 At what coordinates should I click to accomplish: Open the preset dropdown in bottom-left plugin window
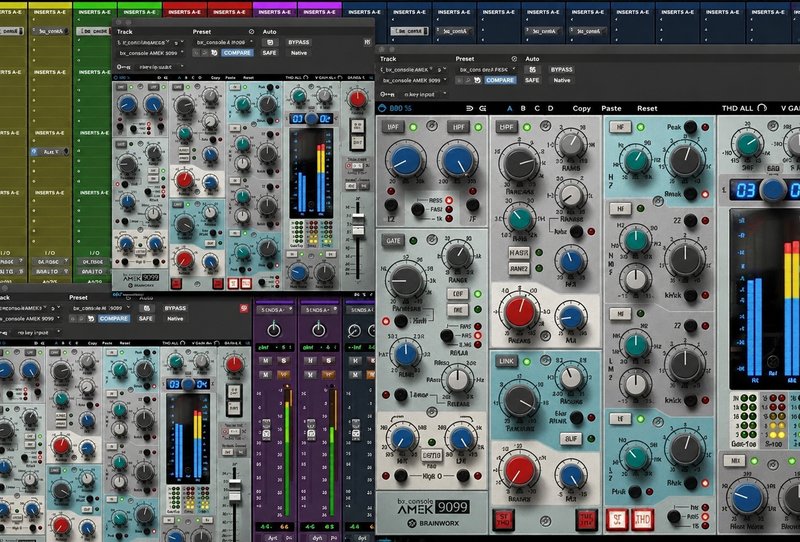click(x=101, y=308)
